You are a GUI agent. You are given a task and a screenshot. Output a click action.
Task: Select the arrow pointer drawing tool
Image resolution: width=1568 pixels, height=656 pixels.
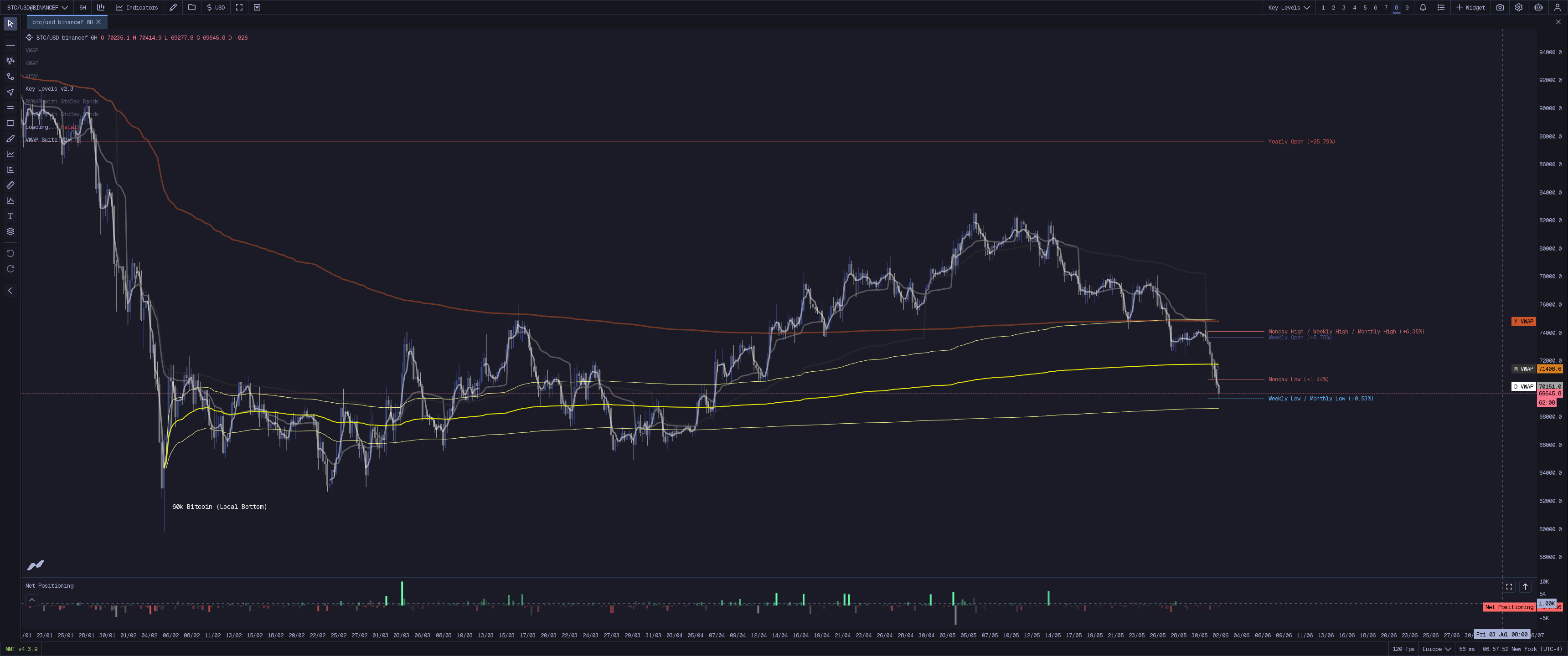(10, 92)
